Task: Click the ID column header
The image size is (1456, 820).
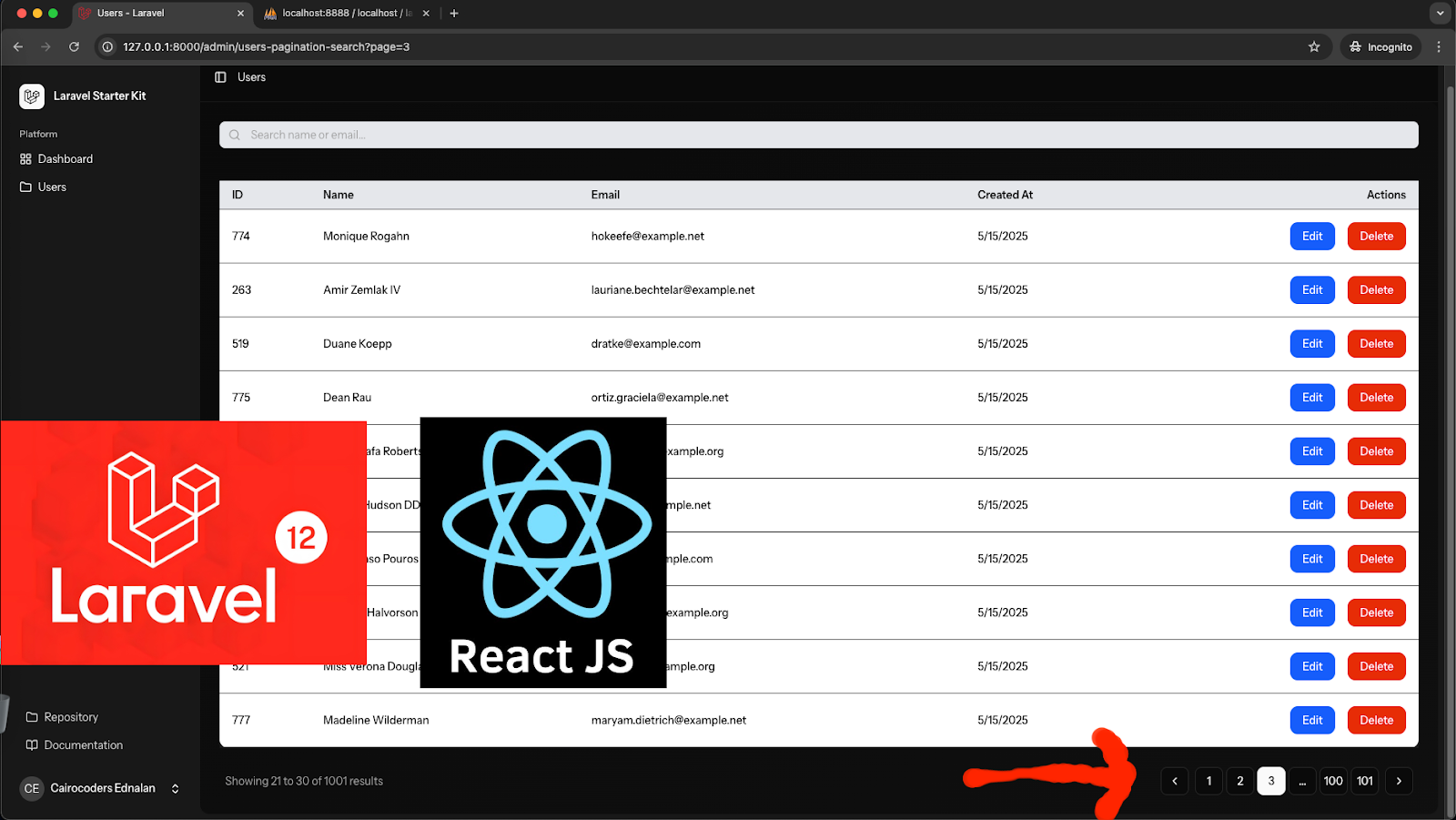Action: (x=238, y=195)
